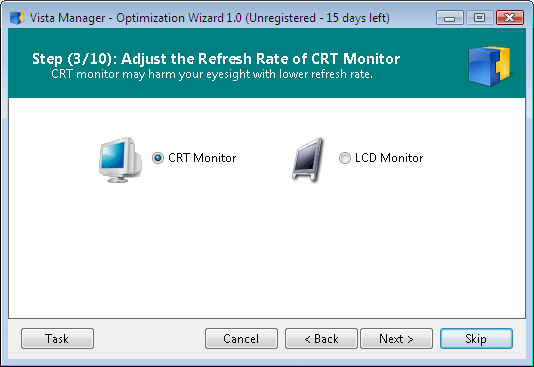This screenshot has height=367, width=534.
Task: Choose the "LCD Monitor" label text
Action: [389, 158]
